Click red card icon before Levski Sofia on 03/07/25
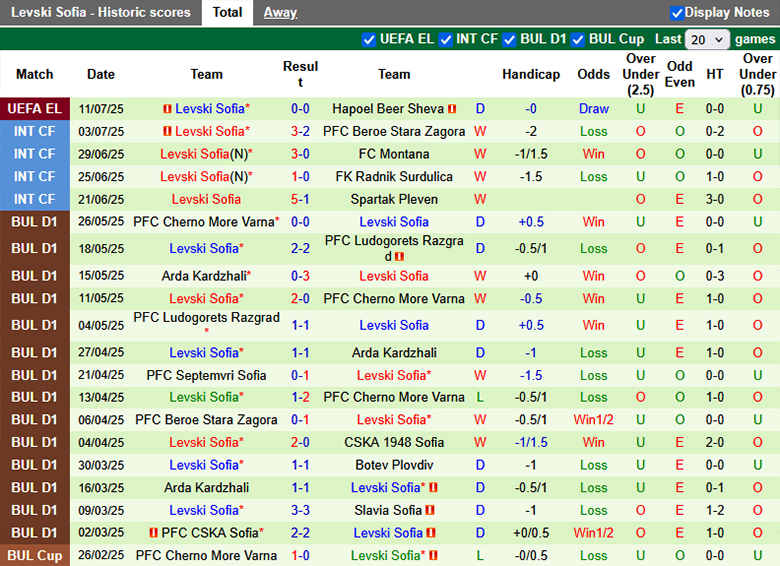The width and height of the screenshot is (780, 566). pos(168,131)
